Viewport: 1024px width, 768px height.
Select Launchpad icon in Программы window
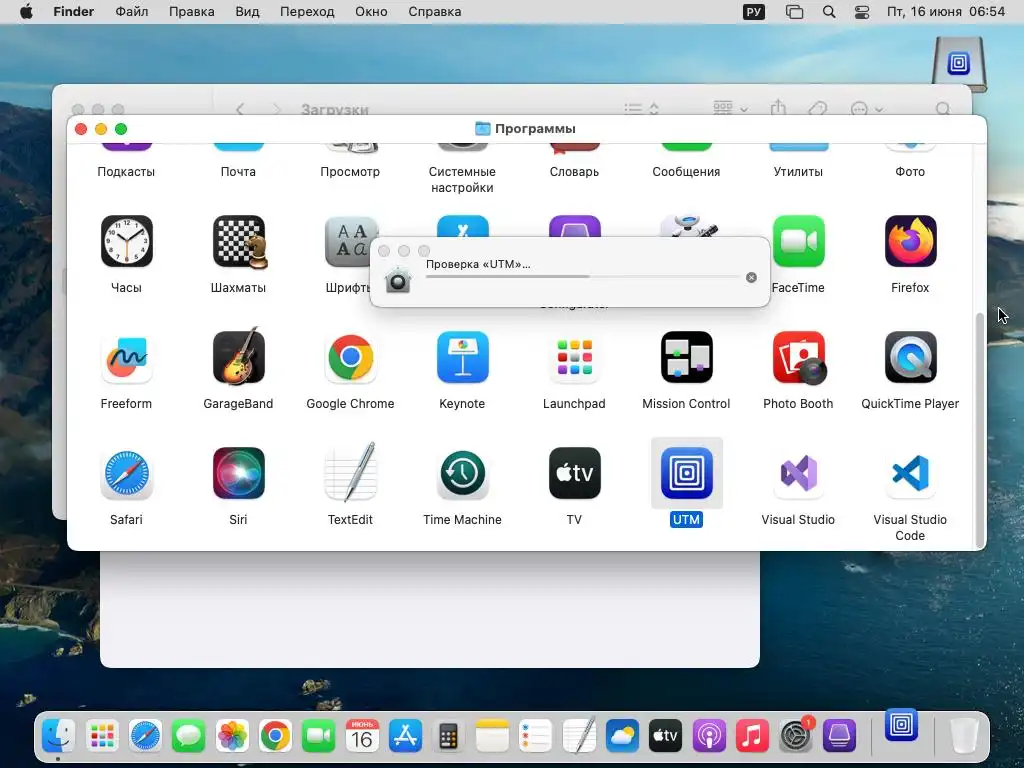coord(574,357)
